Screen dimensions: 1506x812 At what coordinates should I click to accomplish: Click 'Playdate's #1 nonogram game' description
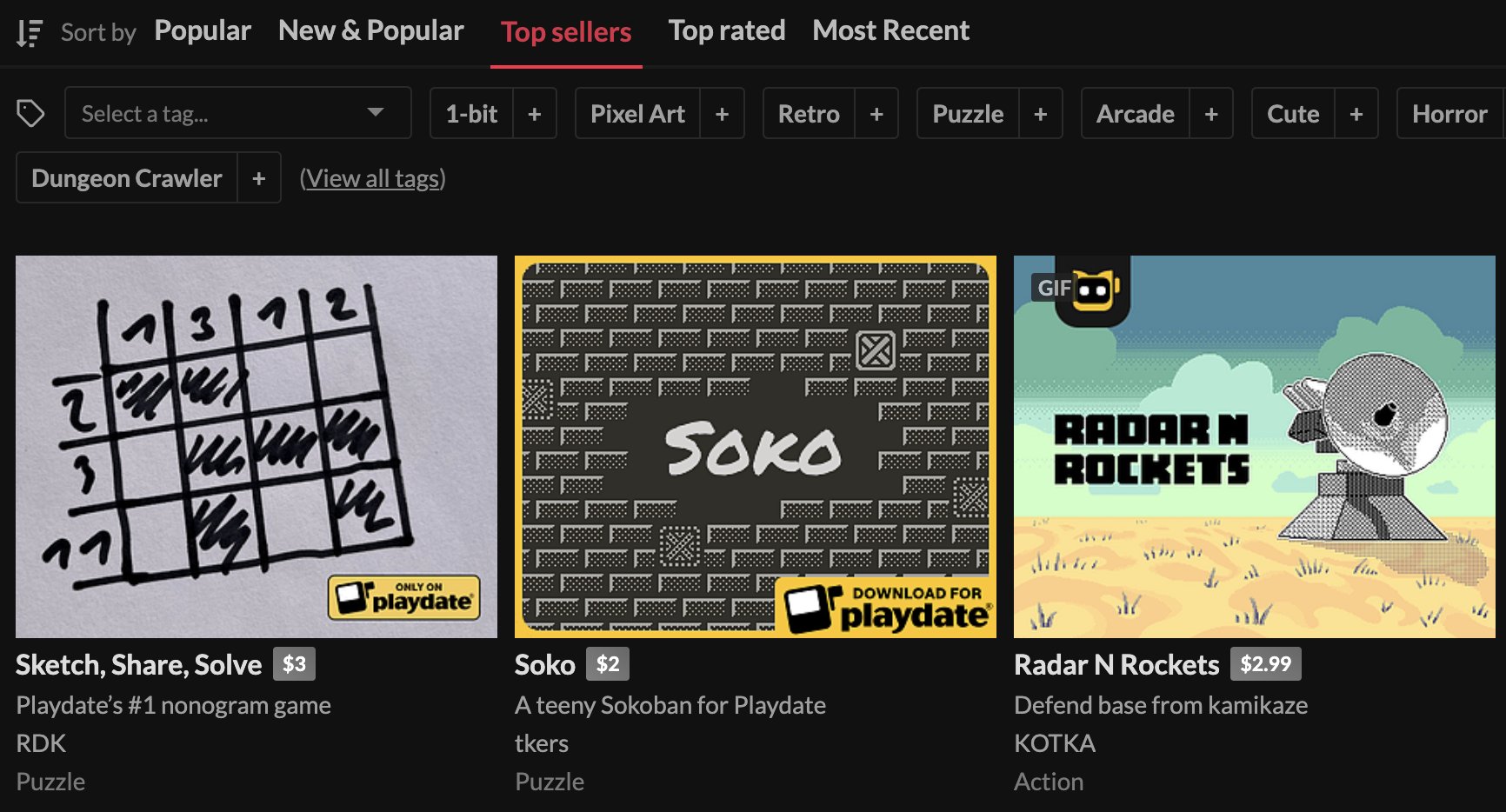click(173, 705)
